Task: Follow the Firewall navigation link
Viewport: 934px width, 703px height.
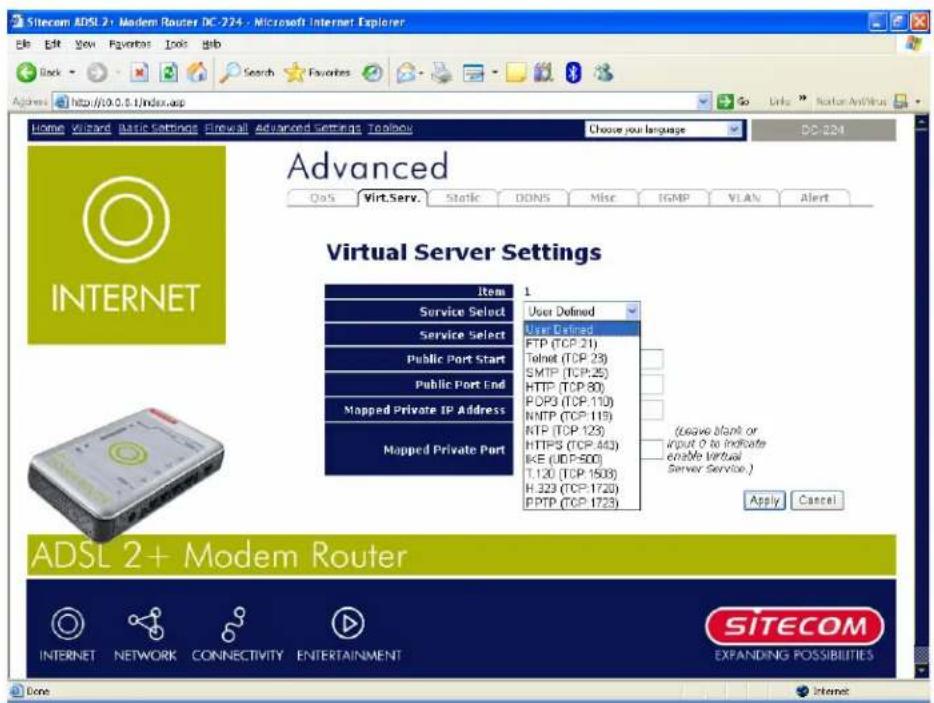Action: [226, 128]
